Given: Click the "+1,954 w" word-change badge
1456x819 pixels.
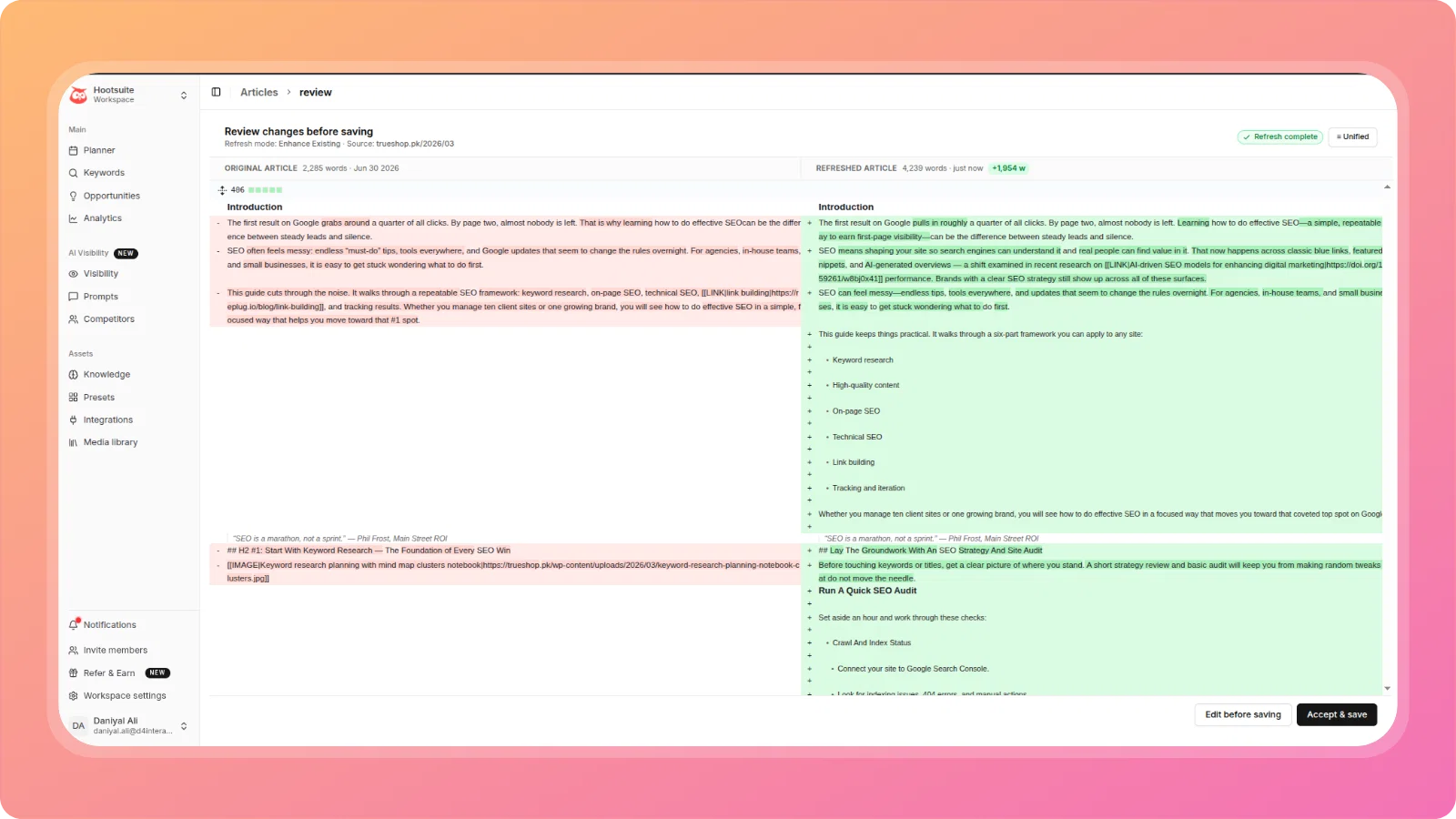Looking at the screenshot, I should [1008, 168].
